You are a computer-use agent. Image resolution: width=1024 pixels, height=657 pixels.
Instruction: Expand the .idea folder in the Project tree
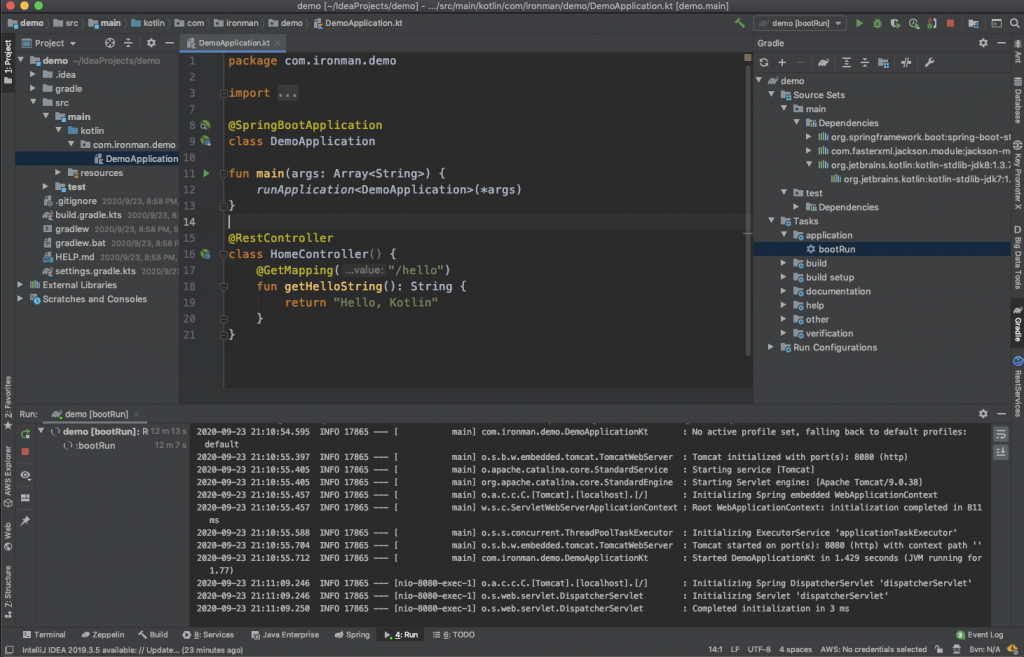click(34, 75)
